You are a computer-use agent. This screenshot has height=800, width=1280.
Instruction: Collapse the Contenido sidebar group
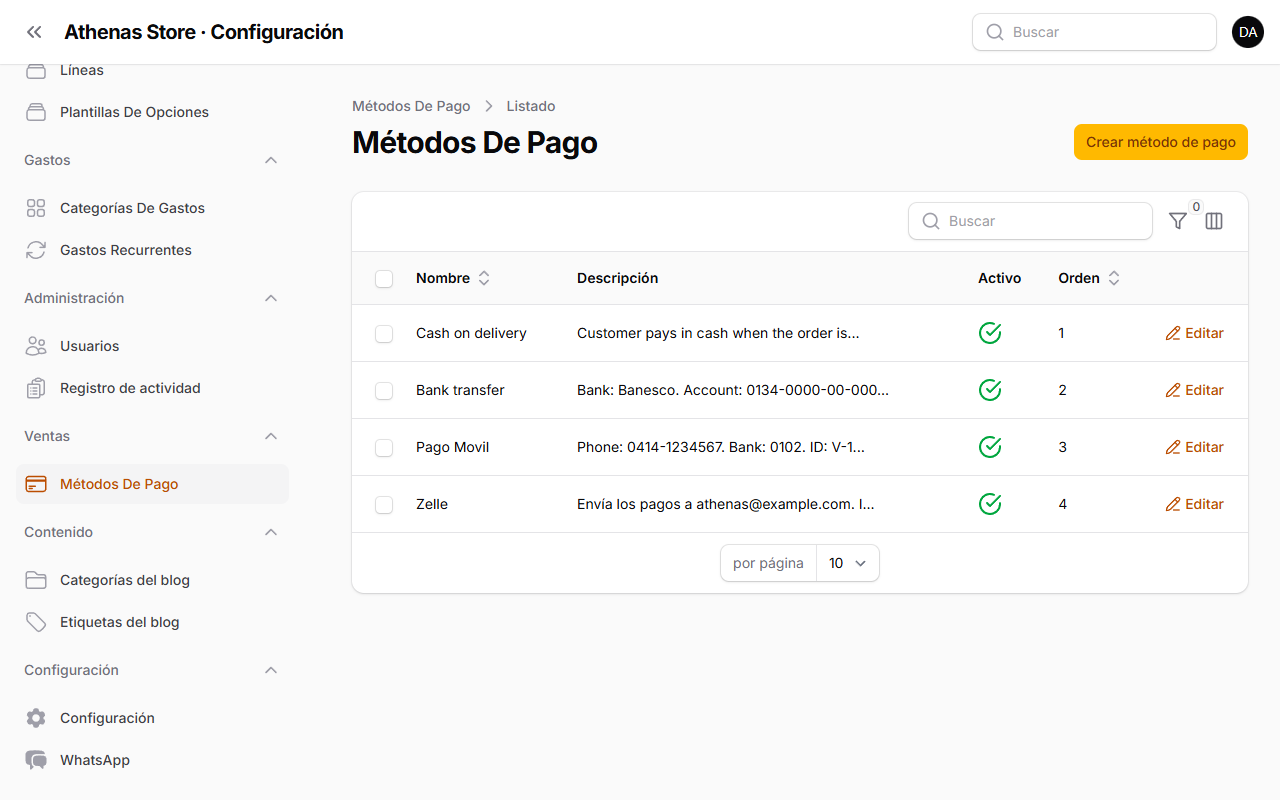point(271,532)
